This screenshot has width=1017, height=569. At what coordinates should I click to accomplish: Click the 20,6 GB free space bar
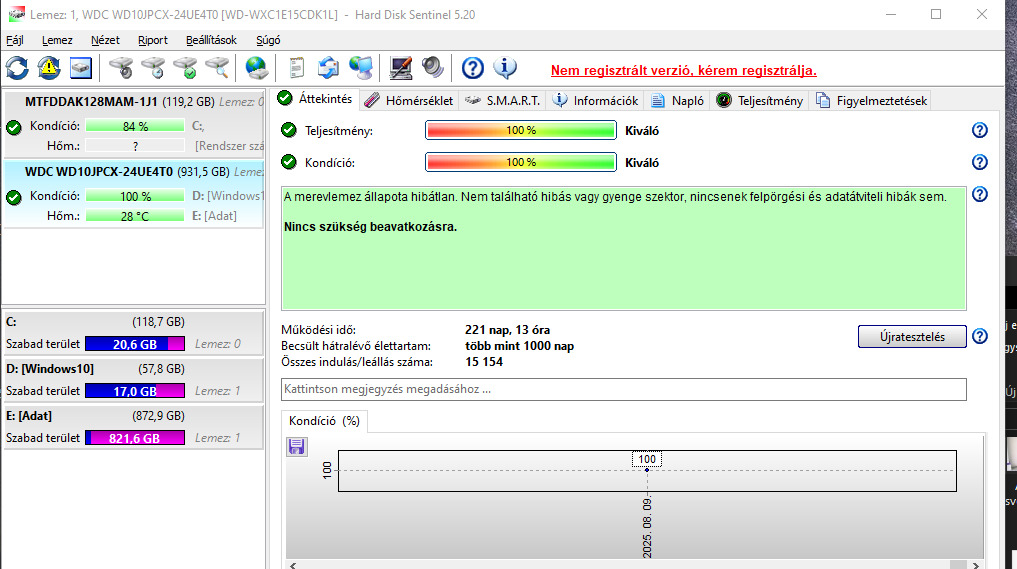135,344
